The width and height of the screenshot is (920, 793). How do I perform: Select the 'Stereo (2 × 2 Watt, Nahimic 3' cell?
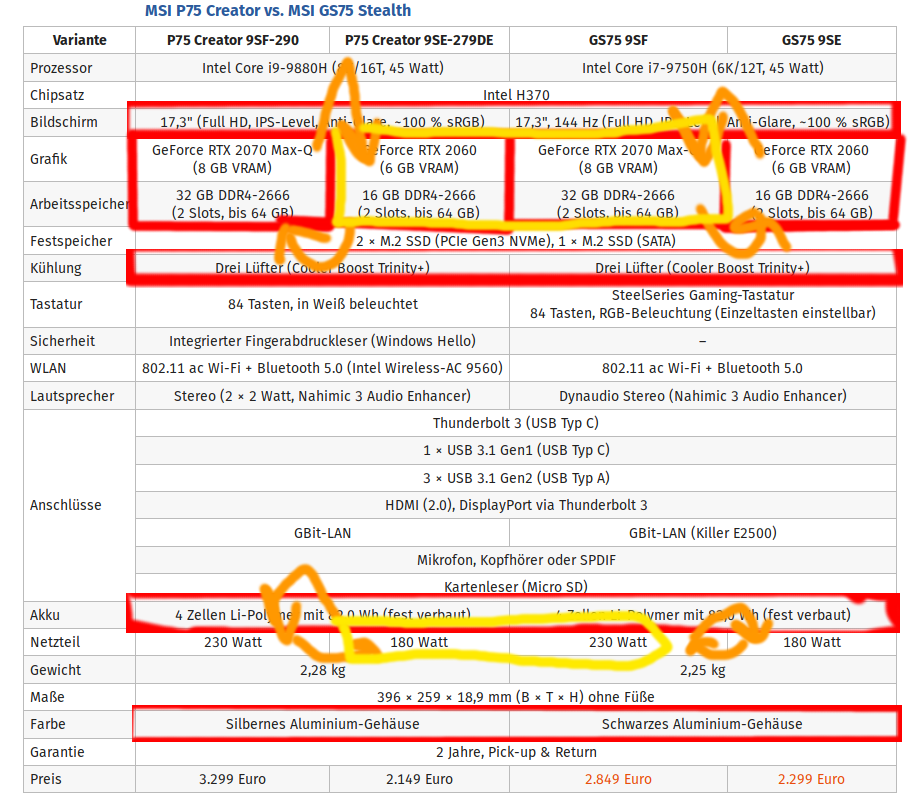[x=322, y=396]
